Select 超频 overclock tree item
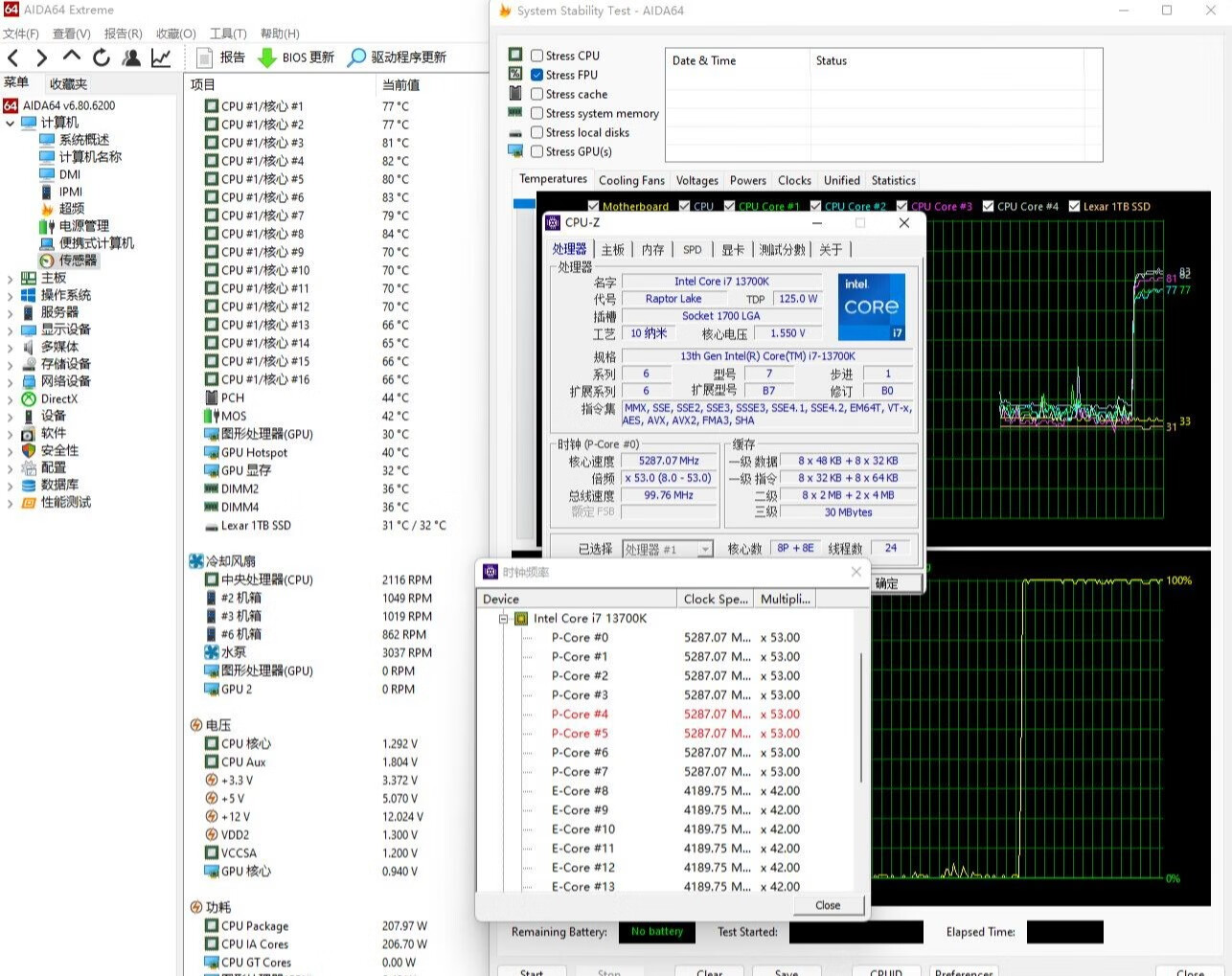This screenshot has width=1232, height=976. click(x=72, y=209)
